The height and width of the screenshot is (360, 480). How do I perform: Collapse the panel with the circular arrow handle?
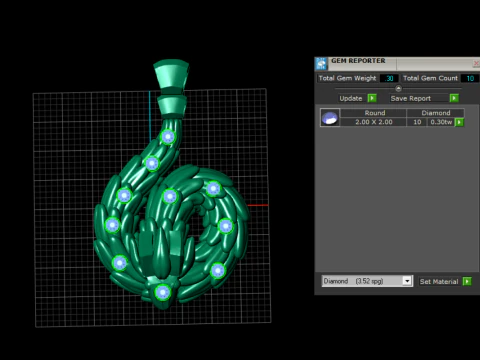click(398, 88)
